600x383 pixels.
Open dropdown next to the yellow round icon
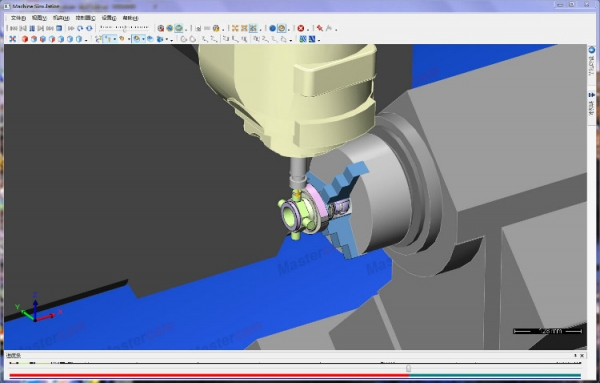tap(223, 29)
